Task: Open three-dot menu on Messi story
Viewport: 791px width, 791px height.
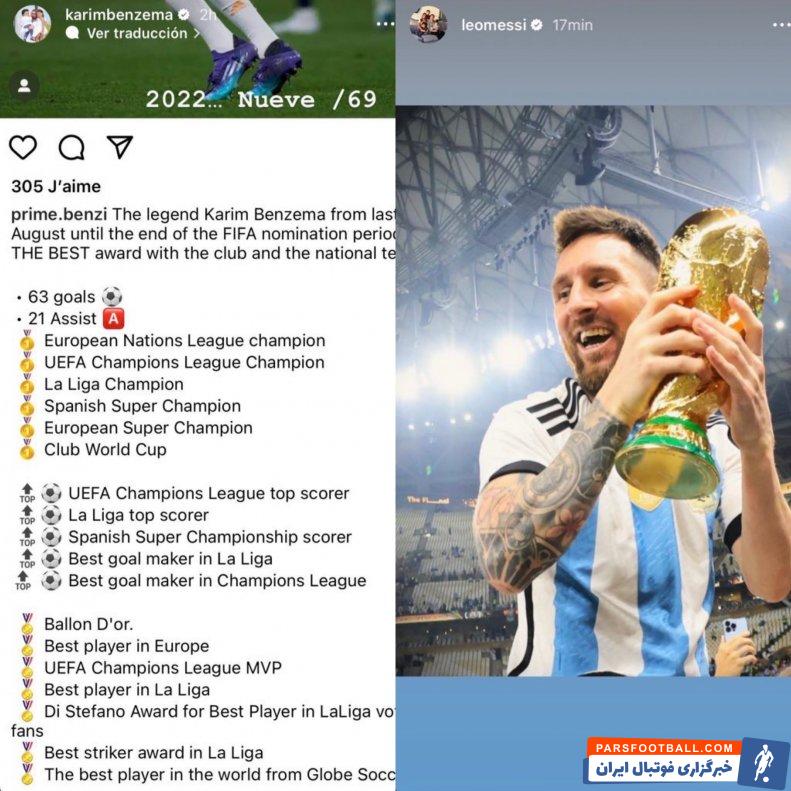Action: pos(781,25)
